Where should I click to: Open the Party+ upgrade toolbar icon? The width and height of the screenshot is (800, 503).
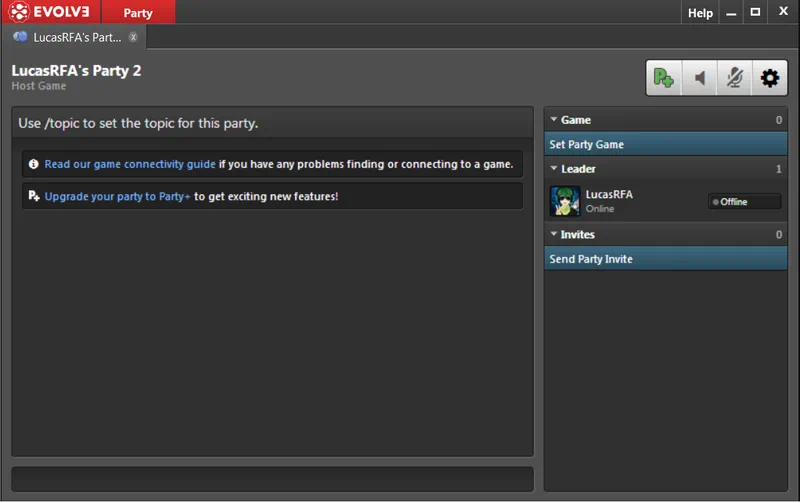click(664, 78)
